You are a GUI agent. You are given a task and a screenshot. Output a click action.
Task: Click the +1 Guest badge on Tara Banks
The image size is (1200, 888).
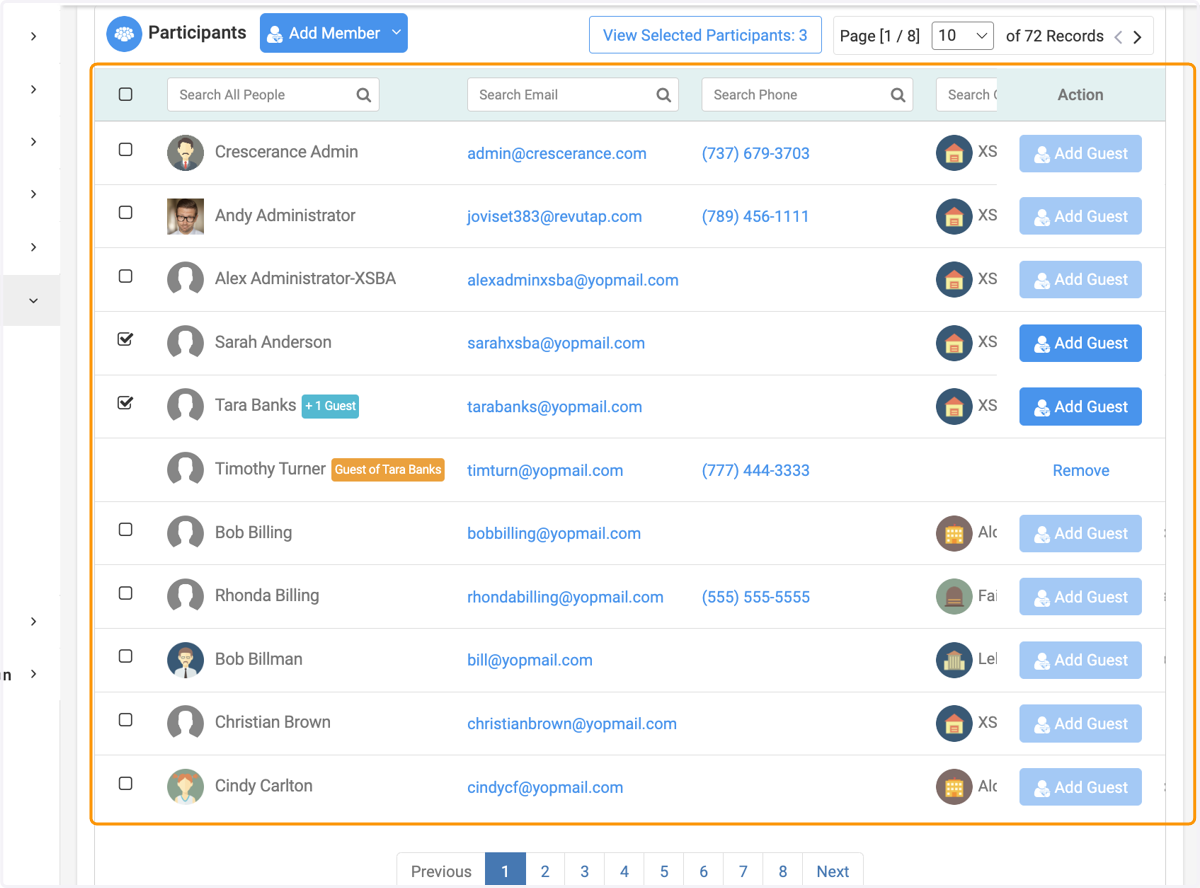[x=330, y=406]
